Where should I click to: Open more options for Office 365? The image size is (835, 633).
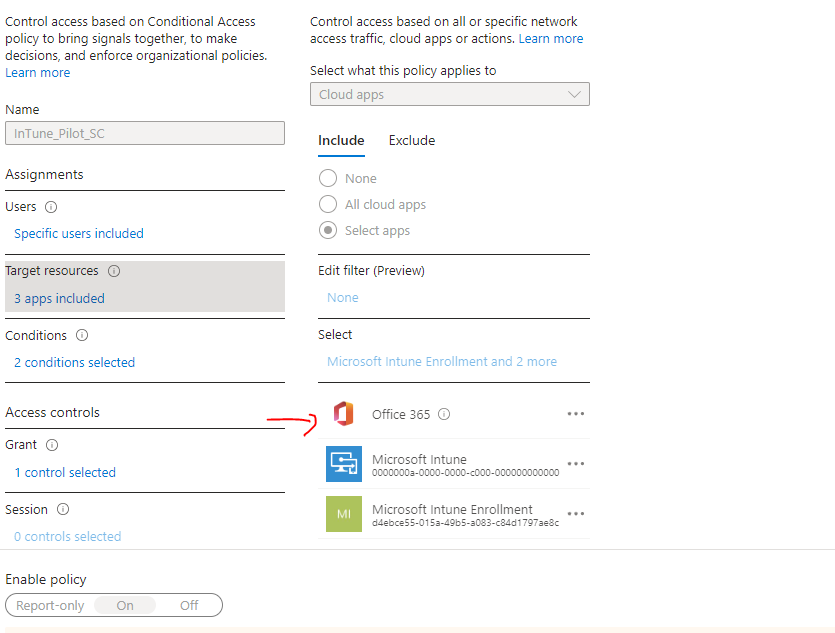pos(576,414)
